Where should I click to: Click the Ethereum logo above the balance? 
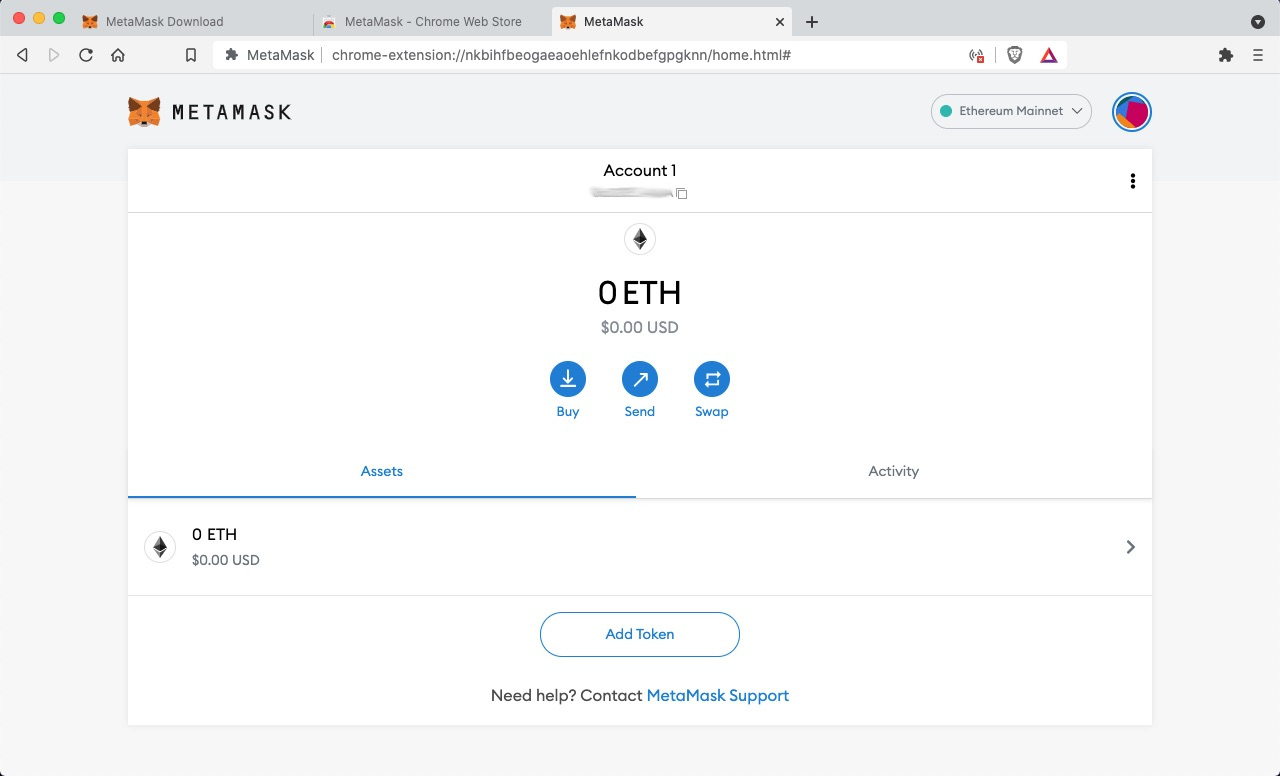[640, 239]
